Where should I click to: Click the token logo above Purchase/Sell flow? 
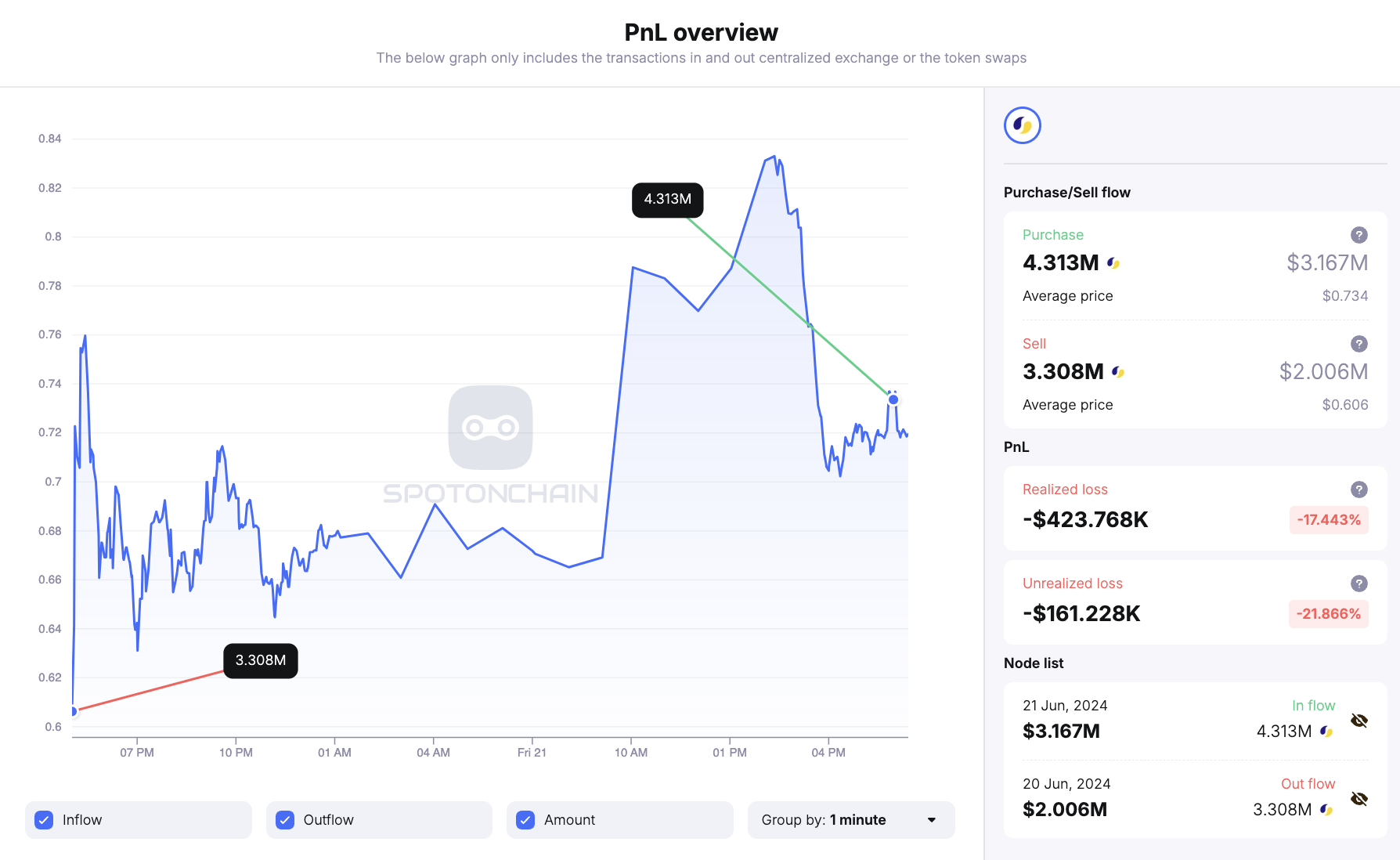[x=1022, y=125]
